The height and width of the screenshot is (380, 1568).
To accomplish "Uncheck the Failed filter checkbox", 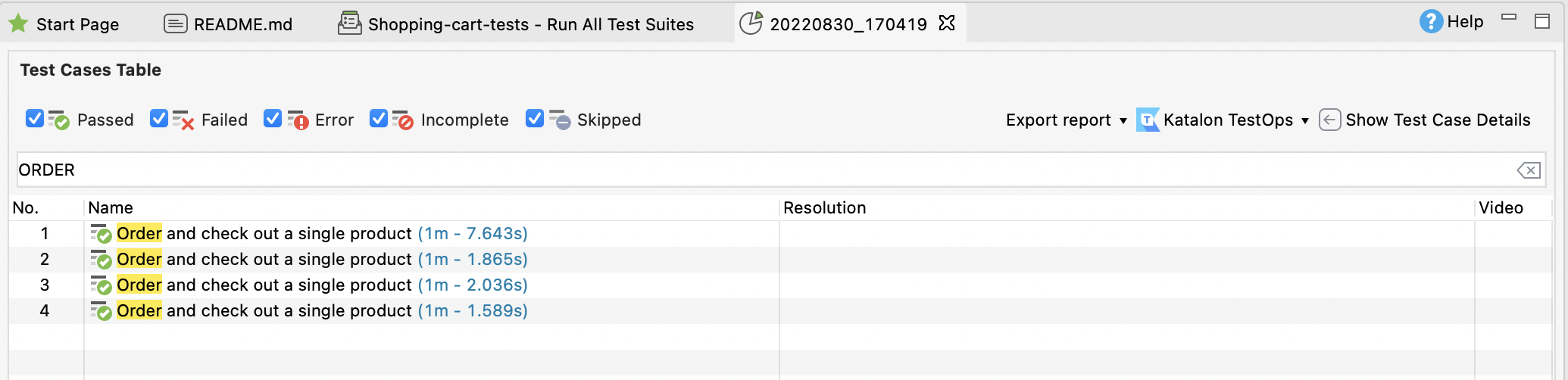I will [159, 119].
